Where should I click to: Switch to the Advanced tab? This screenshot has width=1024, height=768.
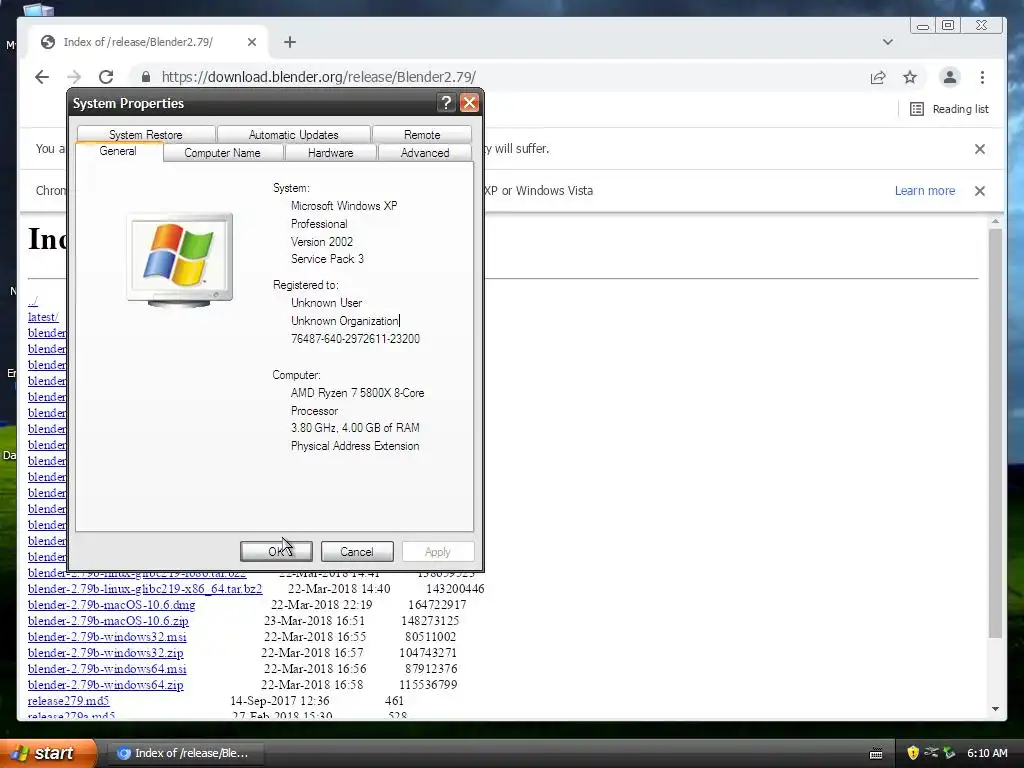click(x=424, y=153)
